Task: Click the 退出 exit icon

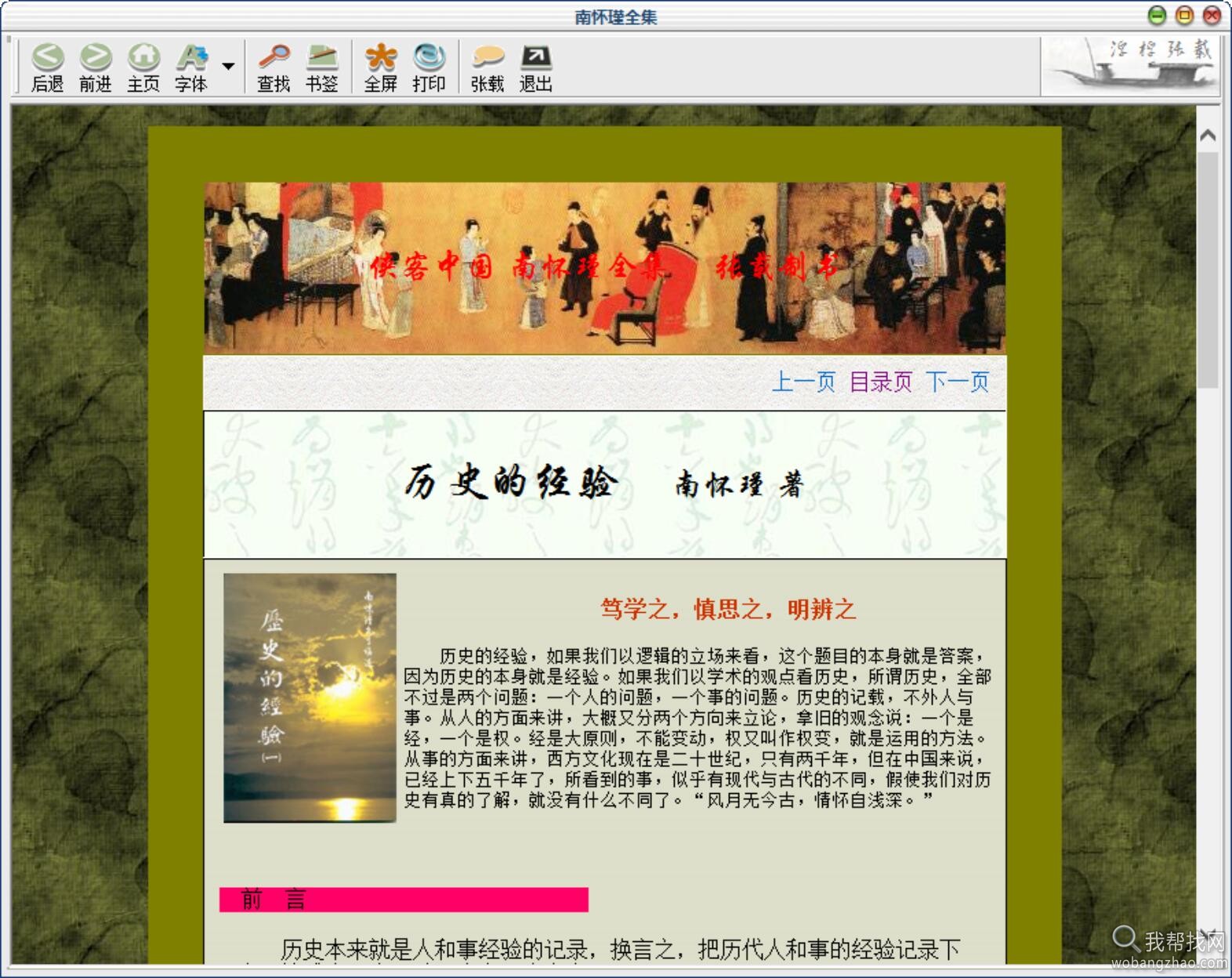Action: (x=536, y=67)
